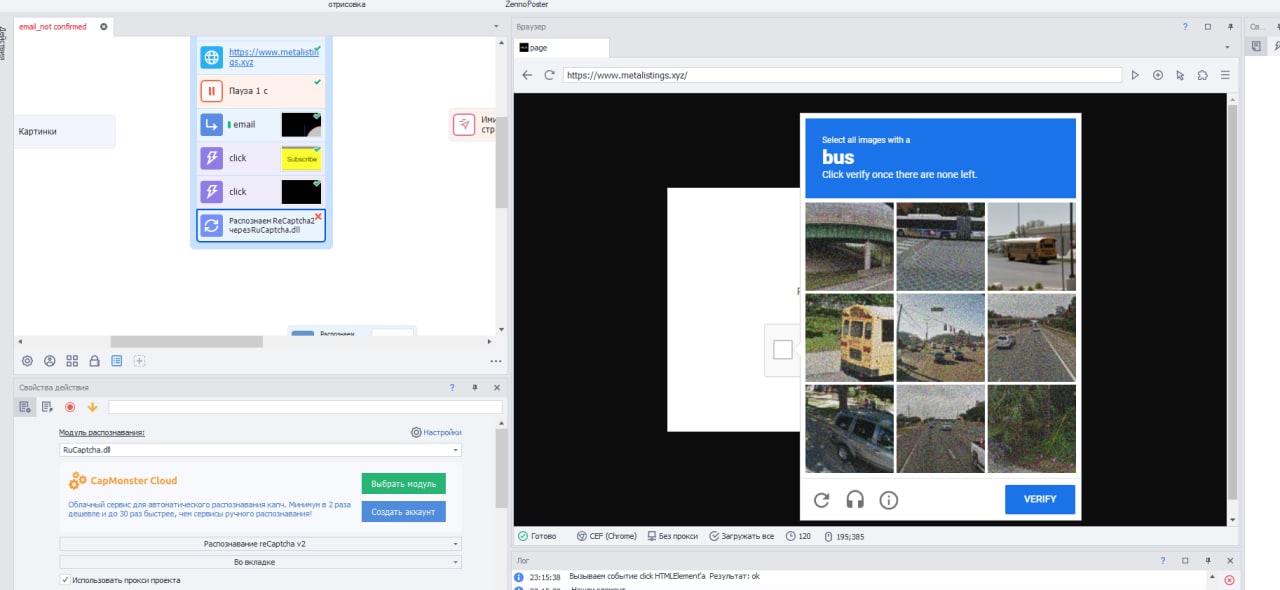Reload the page in the browser panel

[x=549, y=75]
